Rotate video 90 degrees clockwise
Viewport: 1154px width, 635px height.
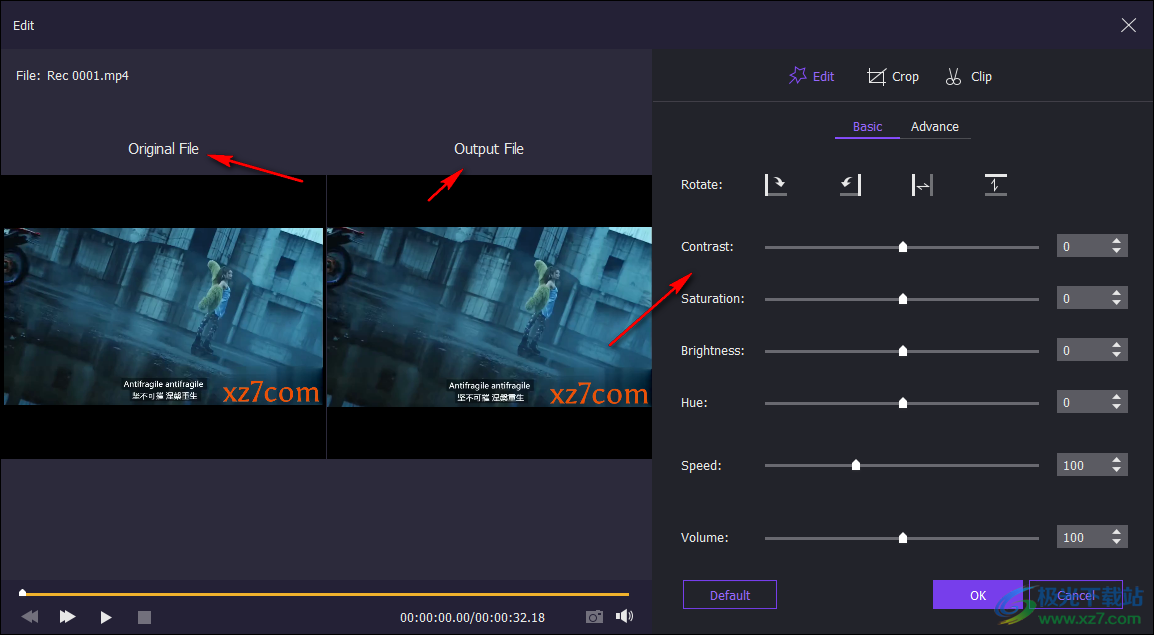[776, 185]
